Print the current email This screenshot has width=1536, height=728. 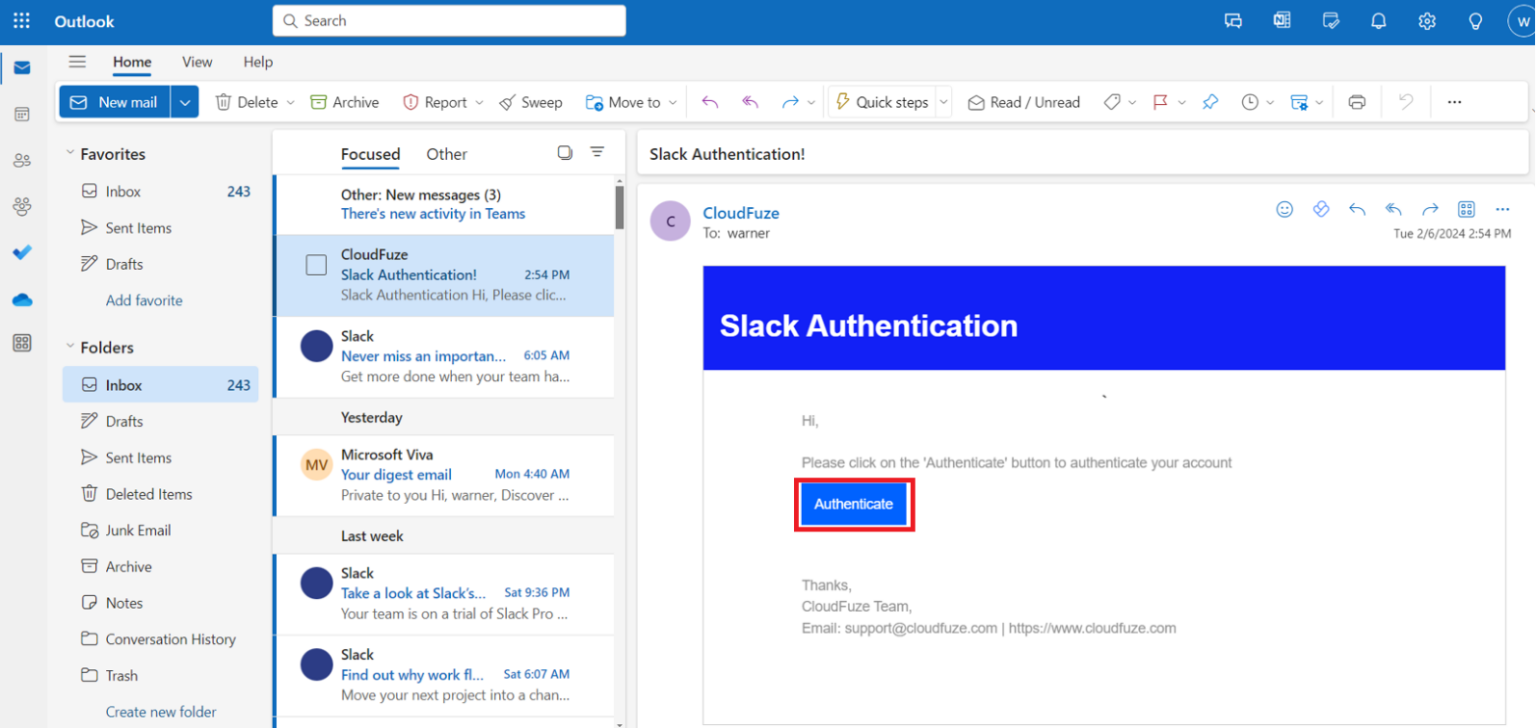click(1356, 101)
